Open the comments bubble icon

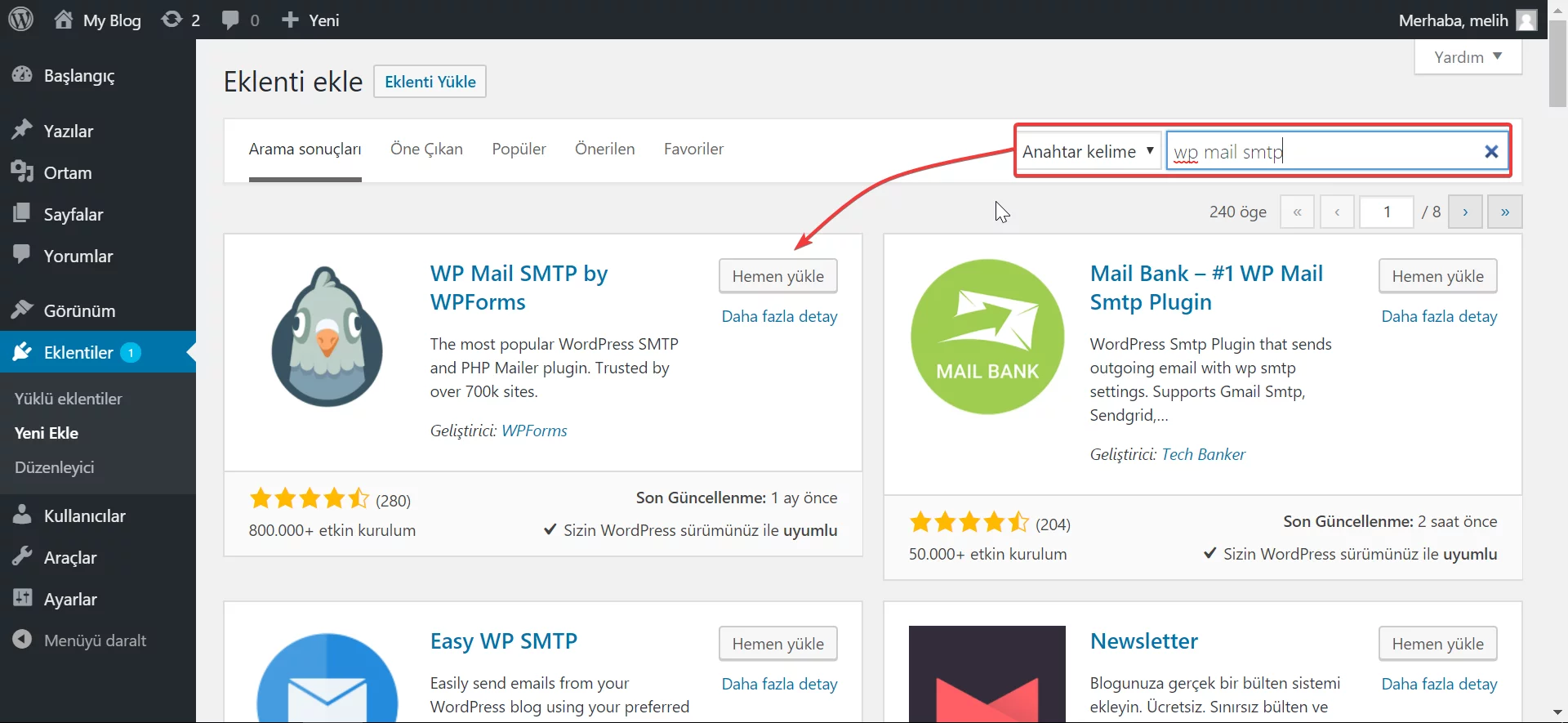click(x=230, y=20)
